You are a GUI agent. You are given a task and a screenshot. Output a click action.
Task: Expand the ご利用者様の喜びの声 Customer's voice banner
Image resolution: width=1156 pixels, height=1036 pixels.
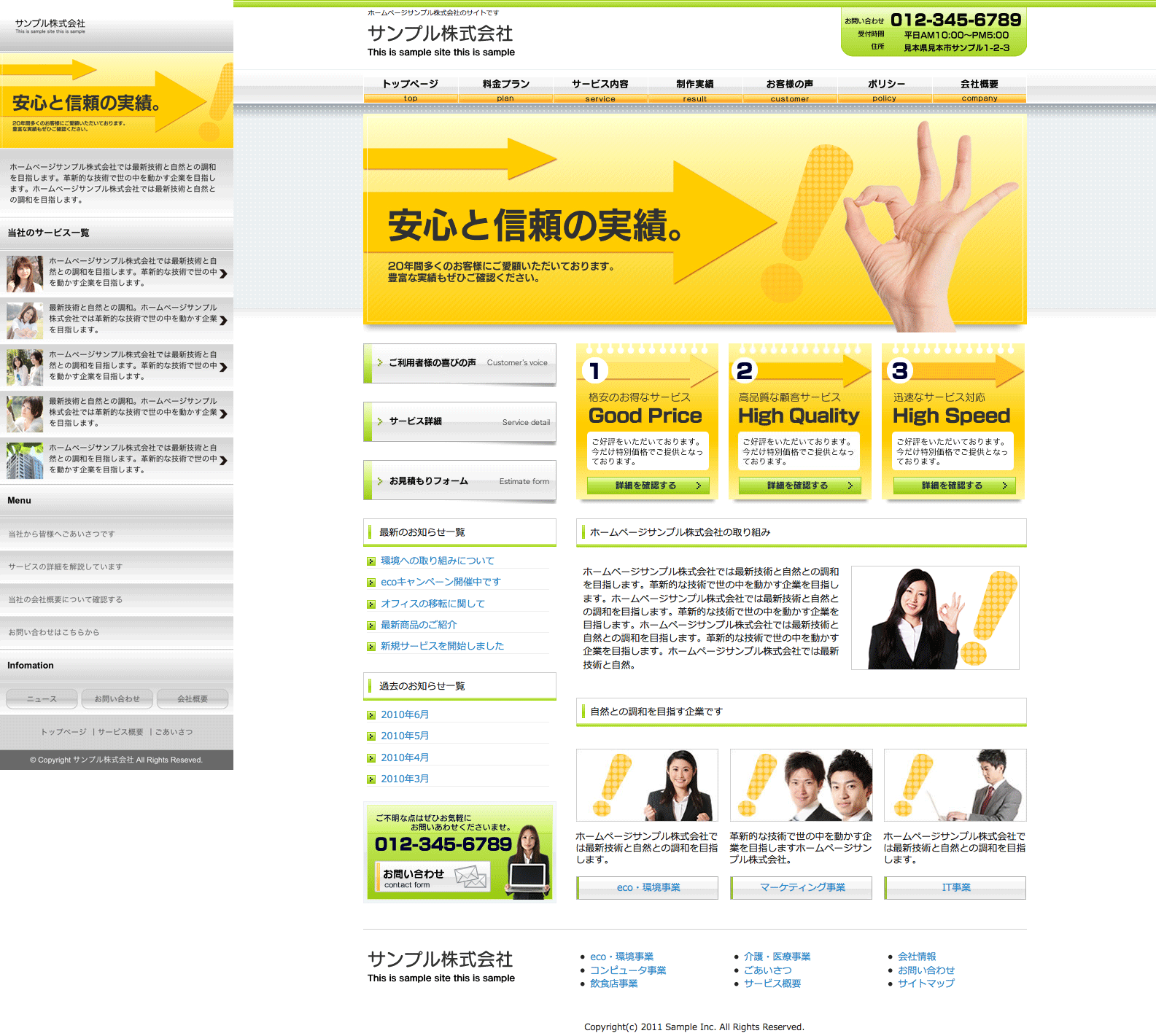[460, 363]
